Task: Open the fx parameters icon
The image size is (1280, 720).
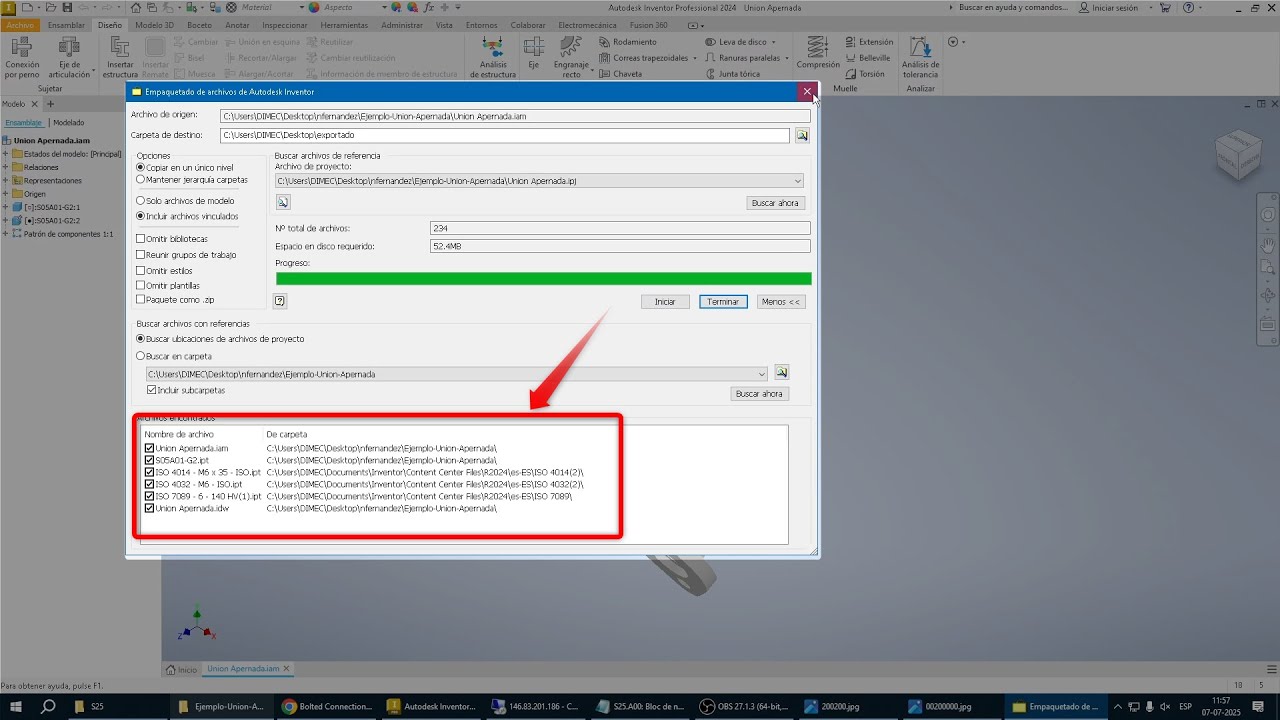Action: 428,7
